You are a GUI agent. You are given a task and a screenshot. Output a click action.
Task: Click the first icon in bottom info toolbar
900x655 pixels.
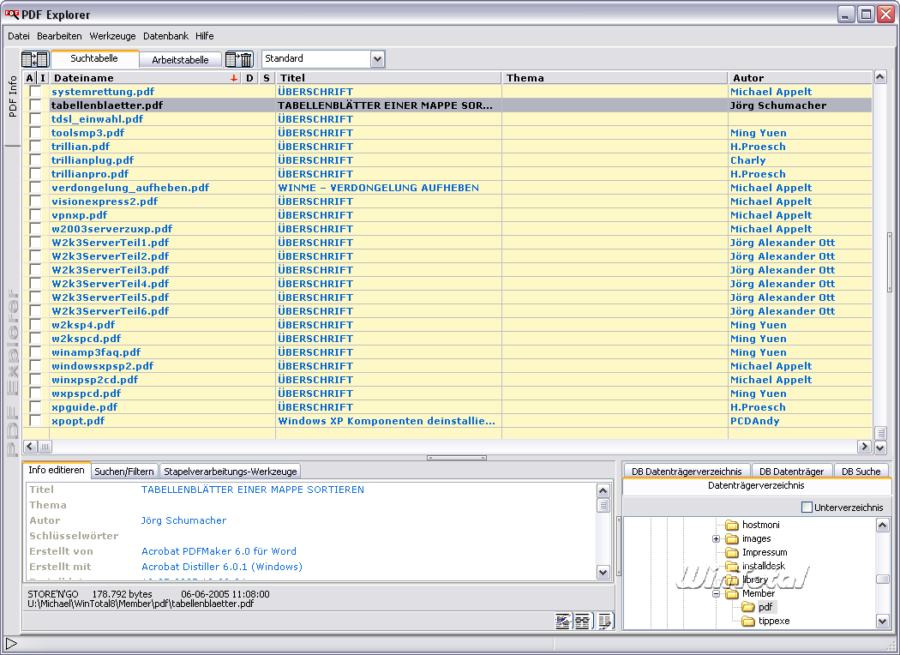pyautogui.click(x=564, y=622)
